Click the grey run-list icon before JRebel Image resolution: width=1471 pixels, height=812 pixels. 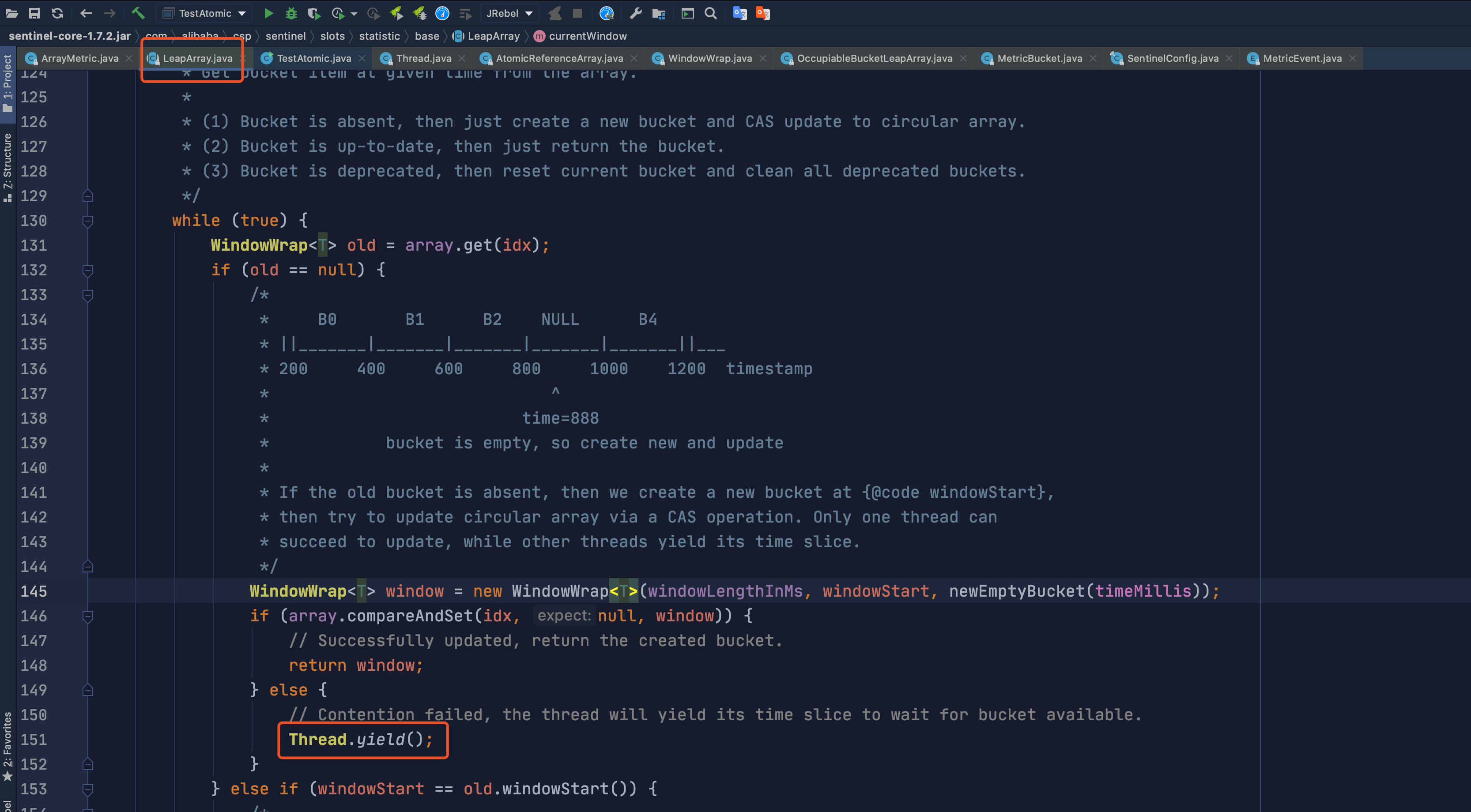[465, 13]
